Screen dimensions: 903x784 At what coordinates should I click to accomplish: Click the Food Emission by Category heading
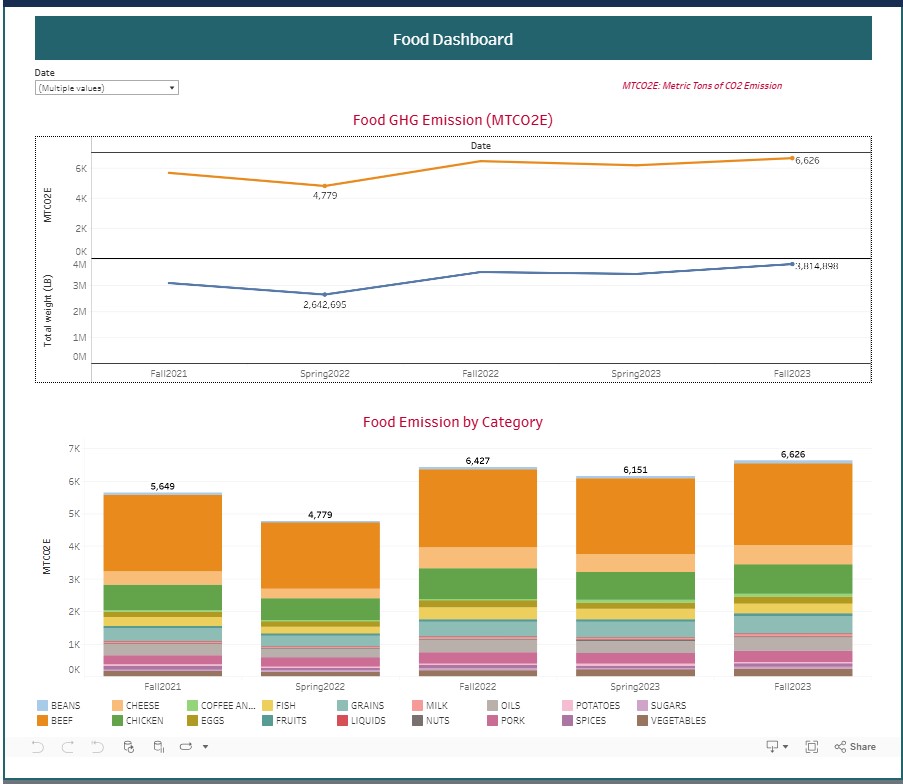452,422
